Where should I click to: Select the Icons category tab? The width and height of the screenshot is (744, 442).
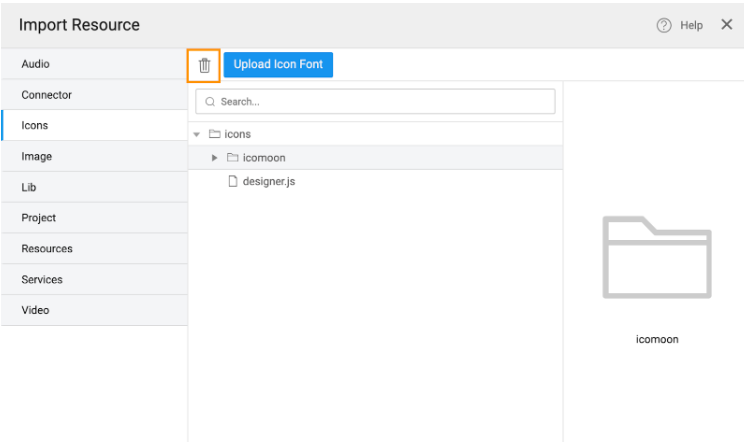[x=94, y=126]
